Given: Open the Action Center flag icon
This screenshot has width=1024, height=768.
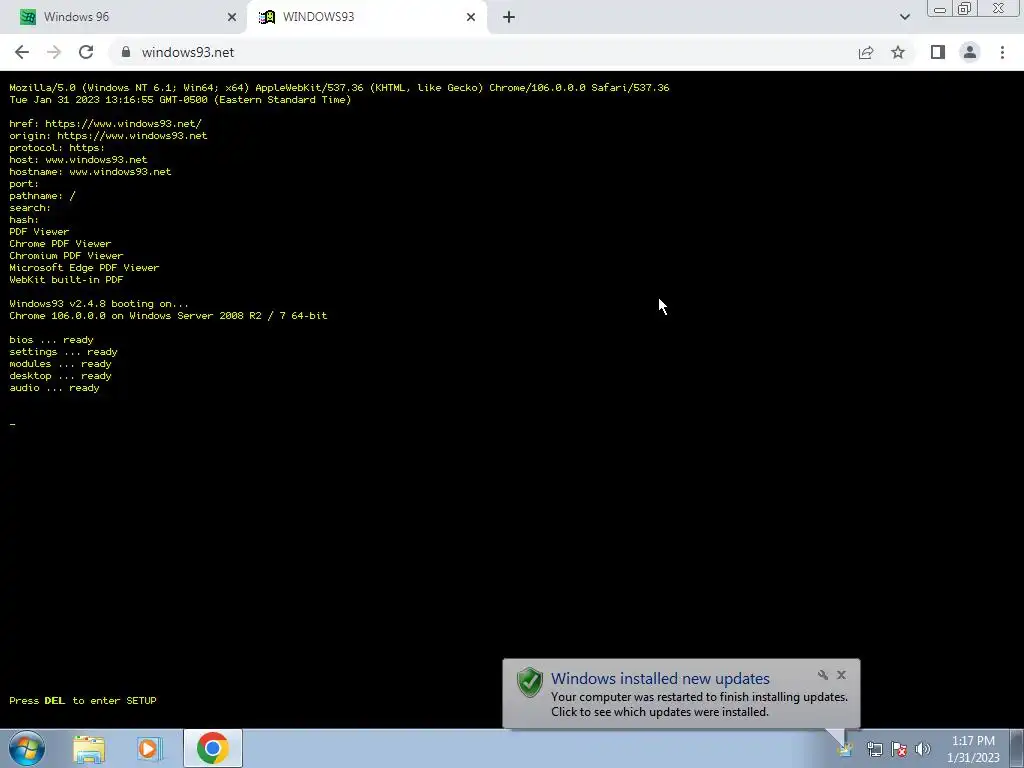Looking at the screenshot, I should tap(899, 749).
